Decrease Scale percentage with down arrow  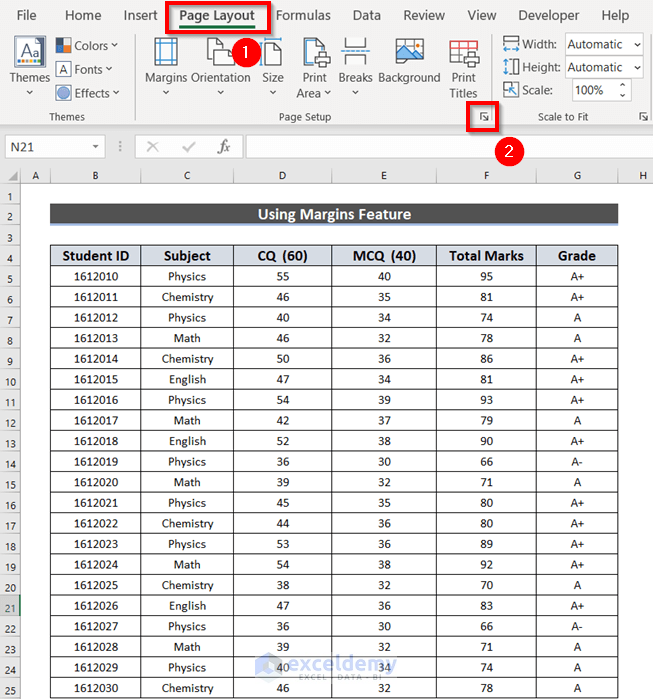623,95
